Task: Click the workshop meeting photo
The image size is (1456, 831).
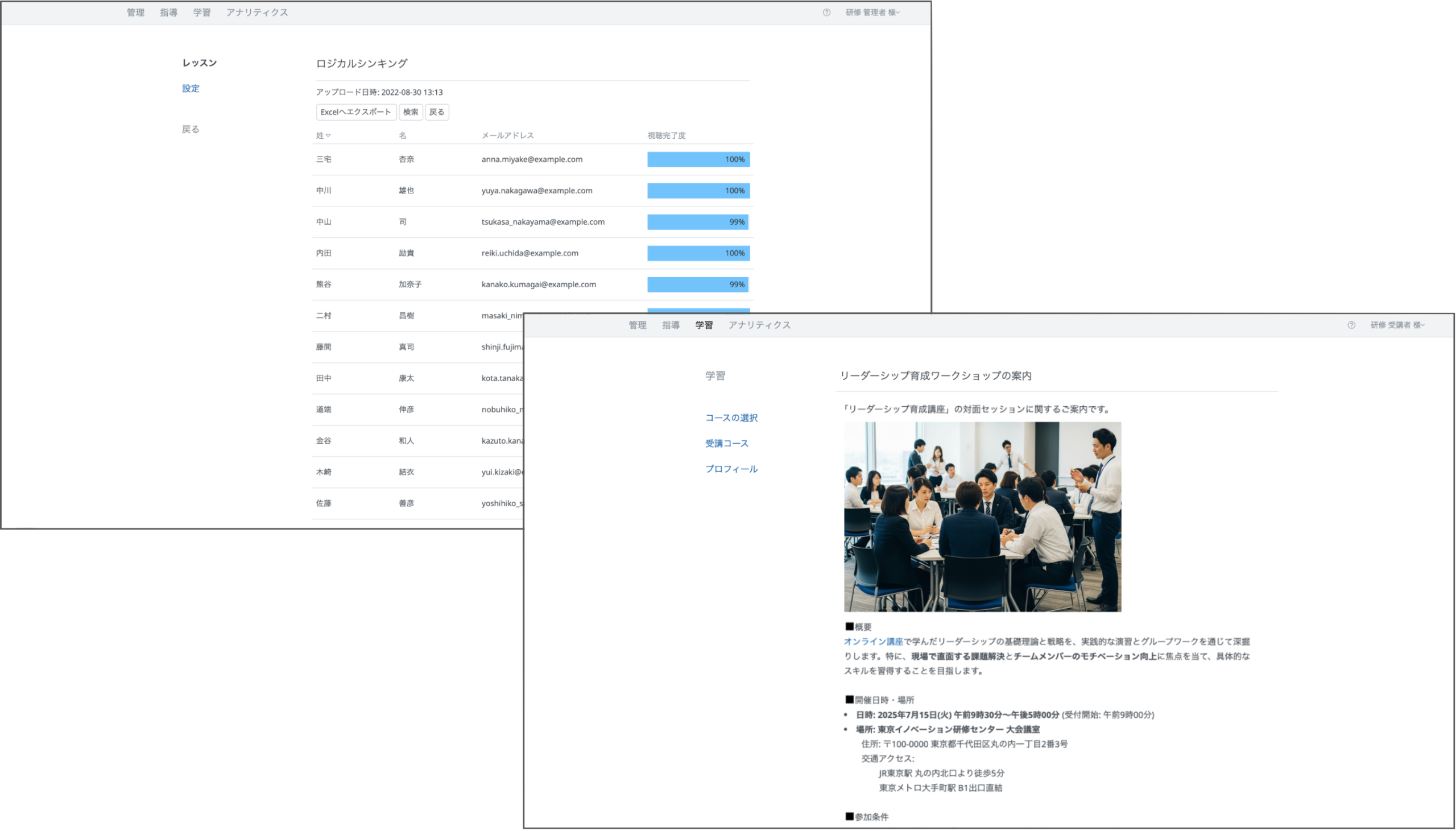Action: (x=982, y=517)
